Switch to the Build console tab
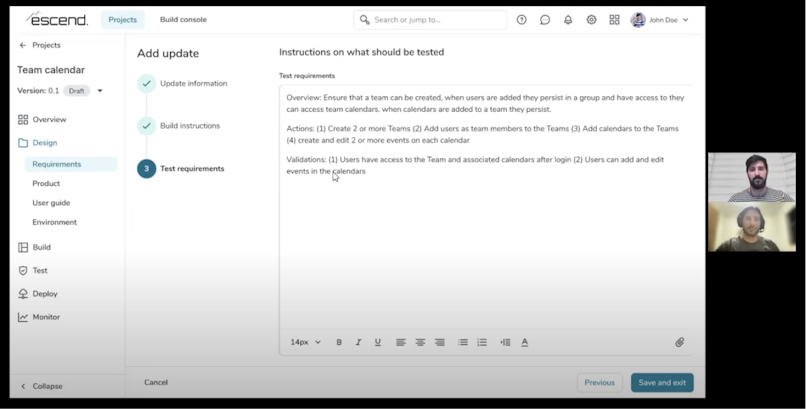 point(183,20)
